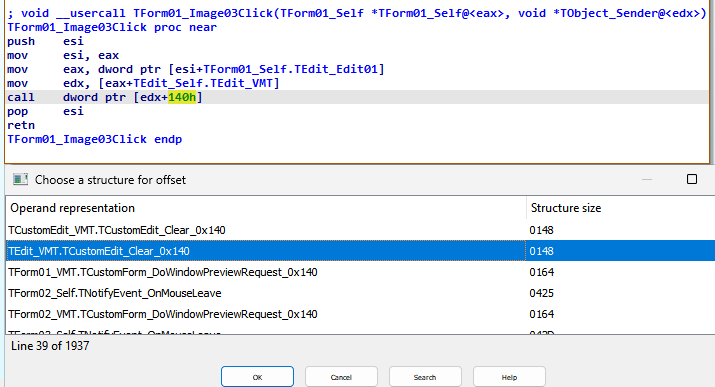Click the 0425 structure size cell
This screenshot has height=387, width=715.
(541, 293)
